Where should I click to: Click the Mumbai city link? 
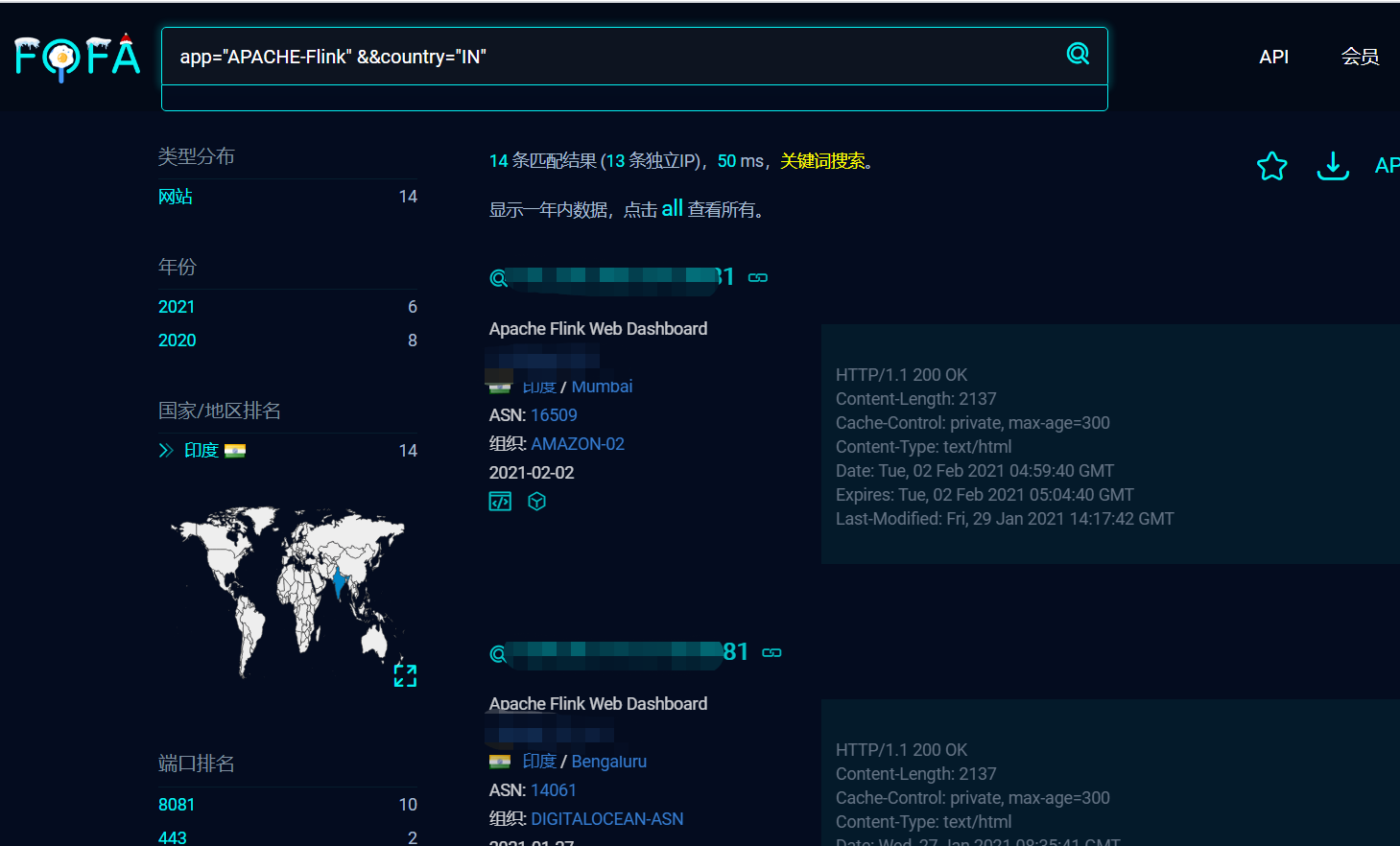point(602,387)
